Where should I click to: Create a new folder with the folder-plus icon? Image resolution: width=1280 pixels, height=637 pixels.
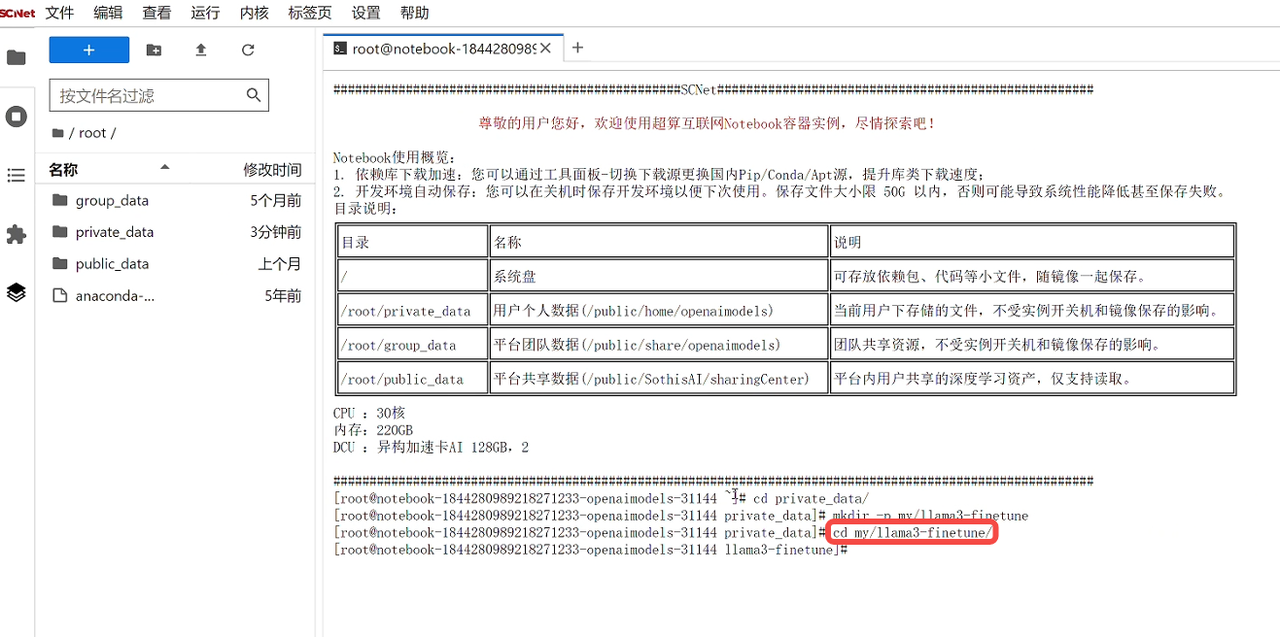click(x=153, y=50)
